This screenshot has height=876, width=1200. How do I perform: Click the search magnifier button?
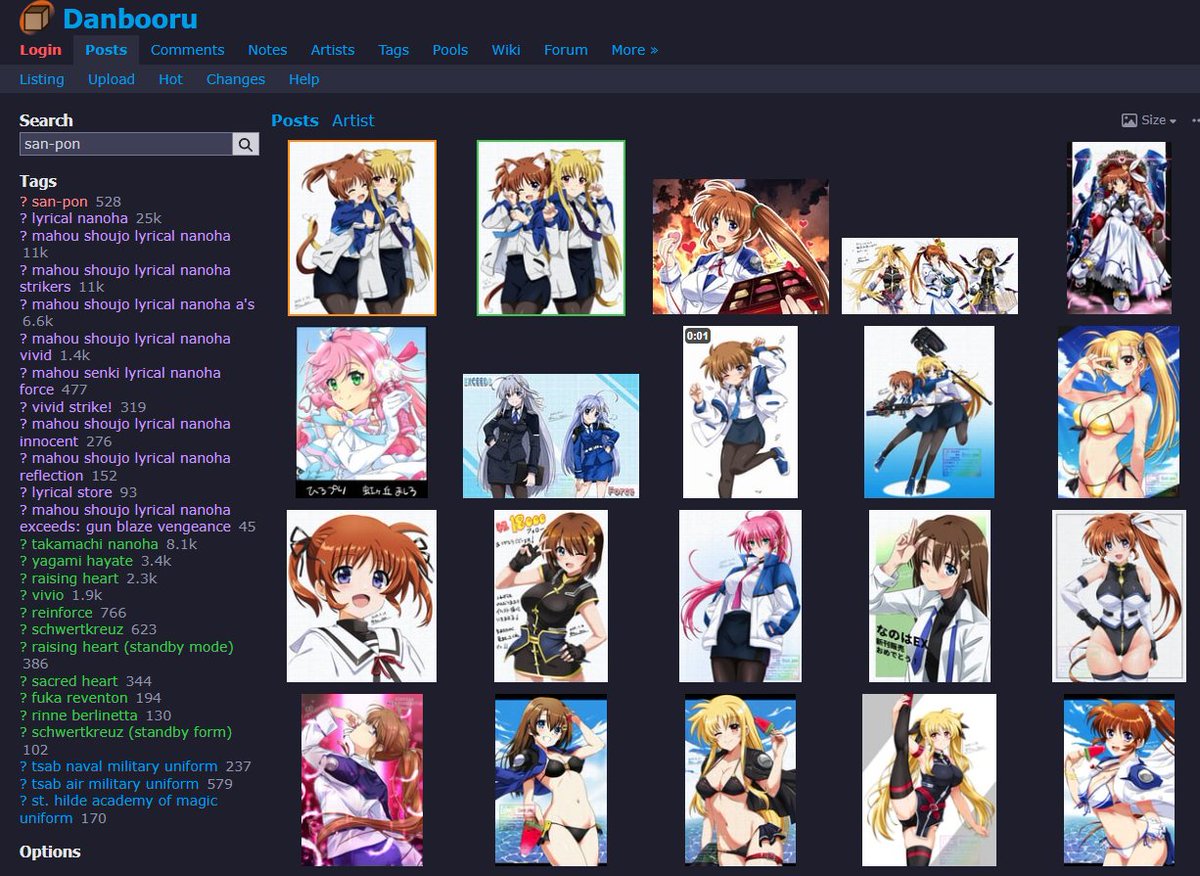(245, 144)
